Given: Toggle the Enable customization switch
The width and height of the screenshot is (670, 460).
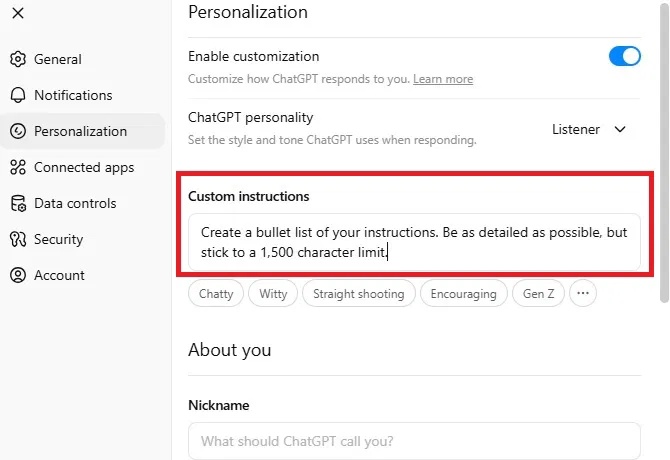Looking at the screenshot, I should [x=624, y=56].
